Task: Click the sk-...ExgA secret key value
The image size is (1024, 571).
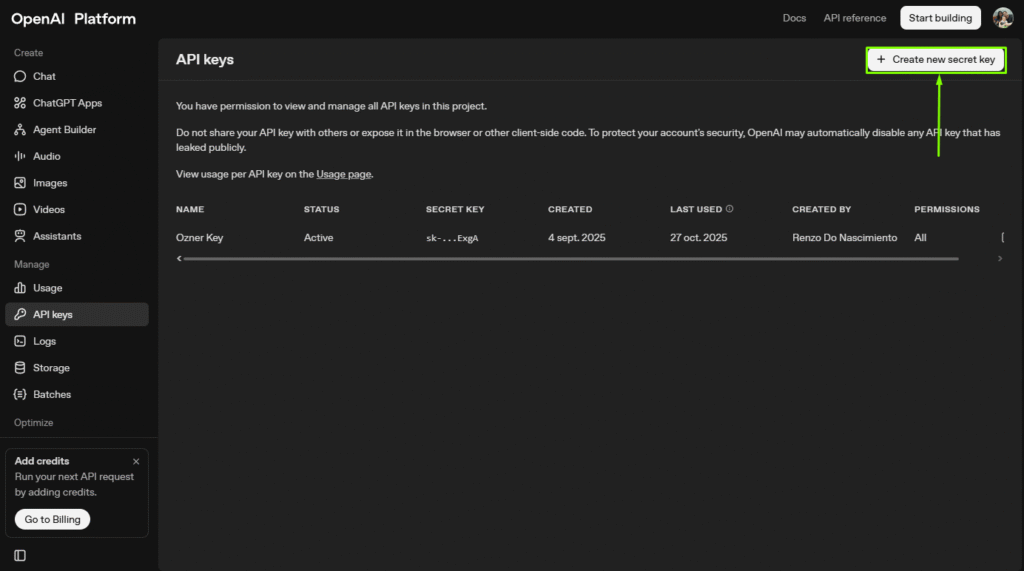Action: click(x=452, y=238)
